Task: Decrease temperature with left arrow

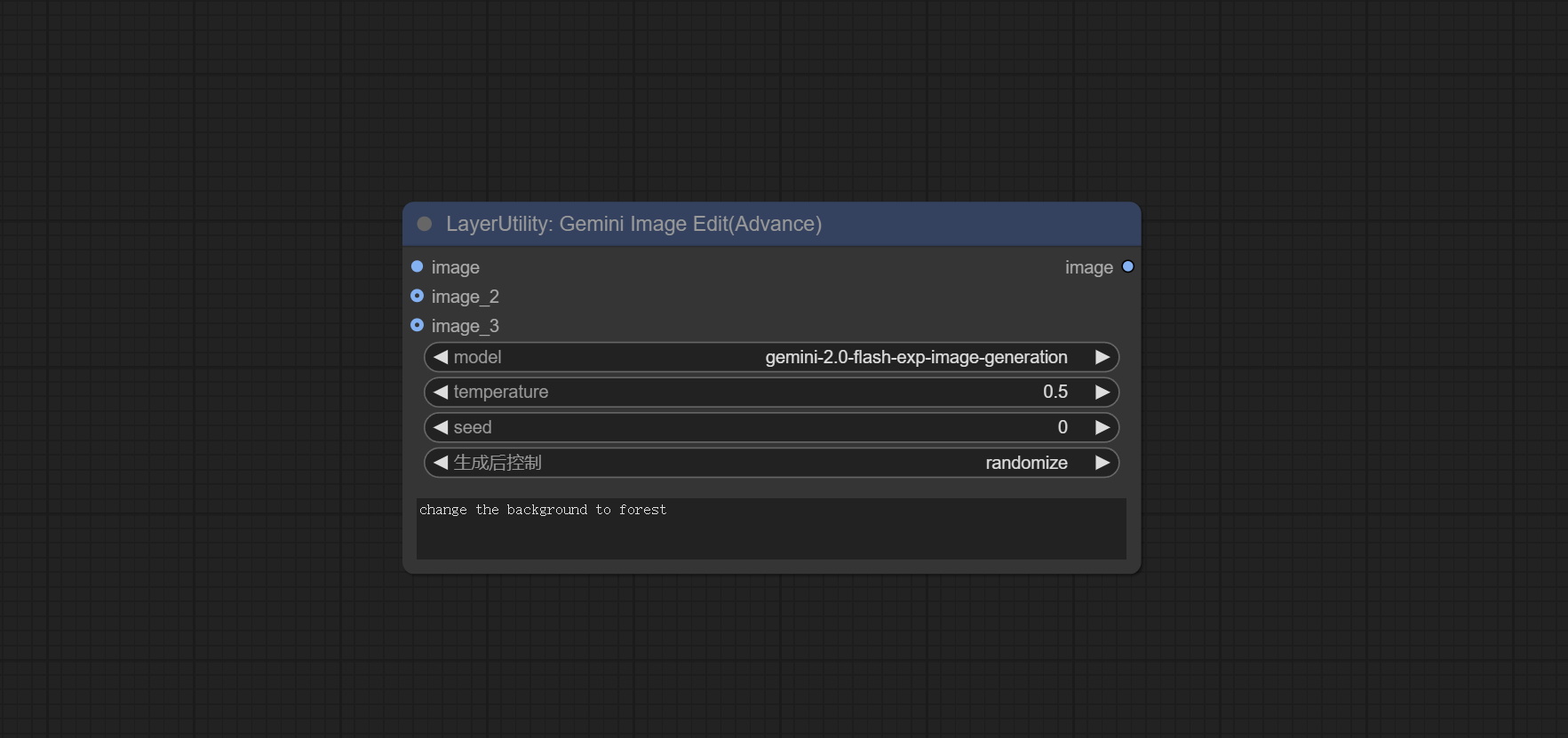Action: [x=441, y=392]
